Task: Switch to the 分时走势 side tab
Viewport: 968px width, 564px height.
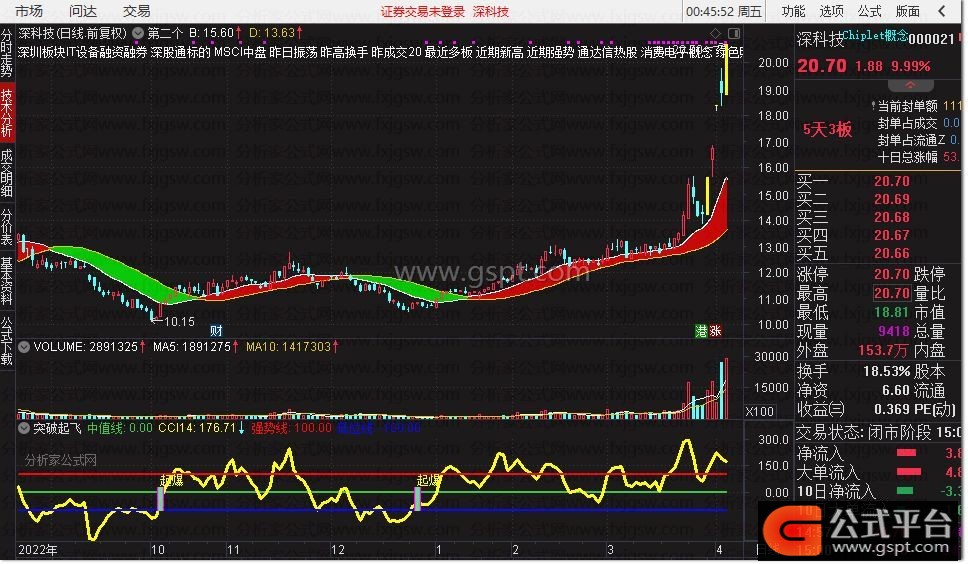Action: coord(6,54)
